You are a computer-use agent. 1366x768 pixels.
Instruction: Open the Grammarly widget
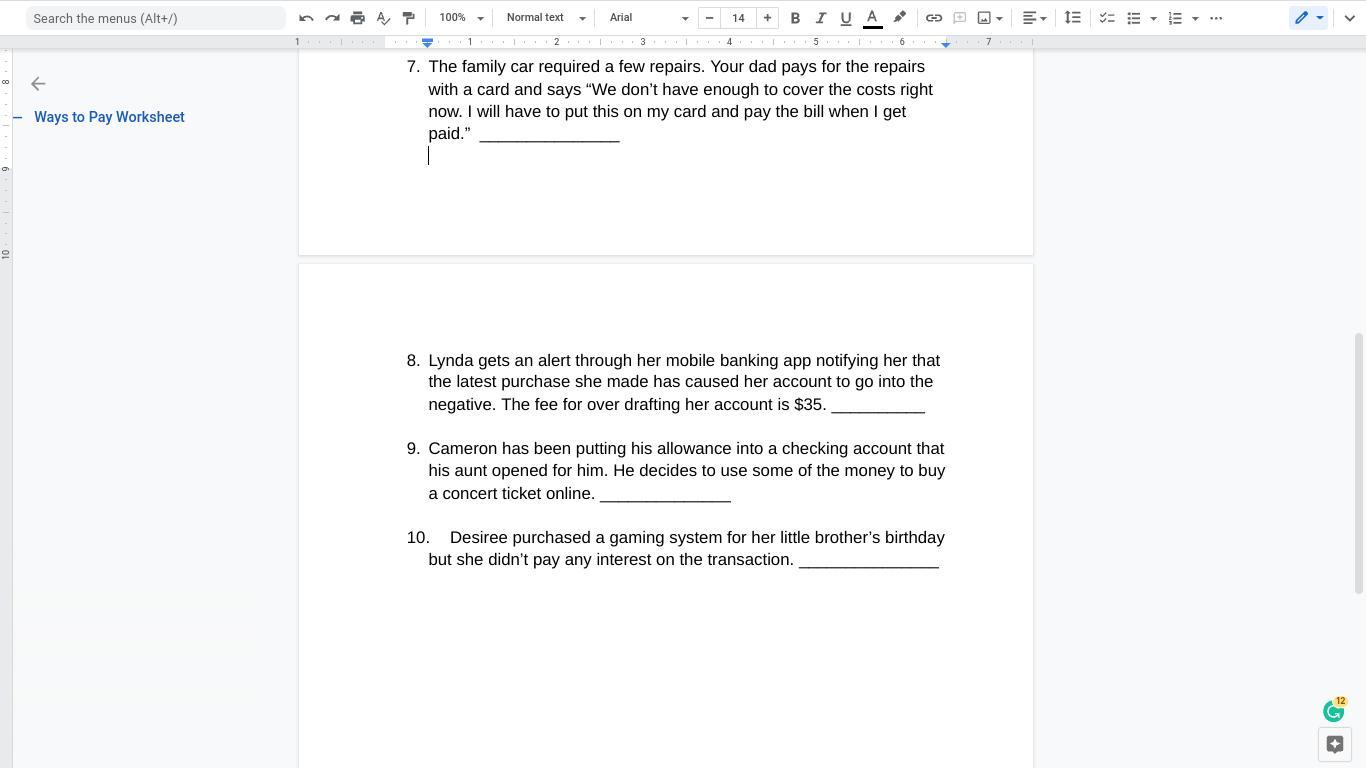1333,711
